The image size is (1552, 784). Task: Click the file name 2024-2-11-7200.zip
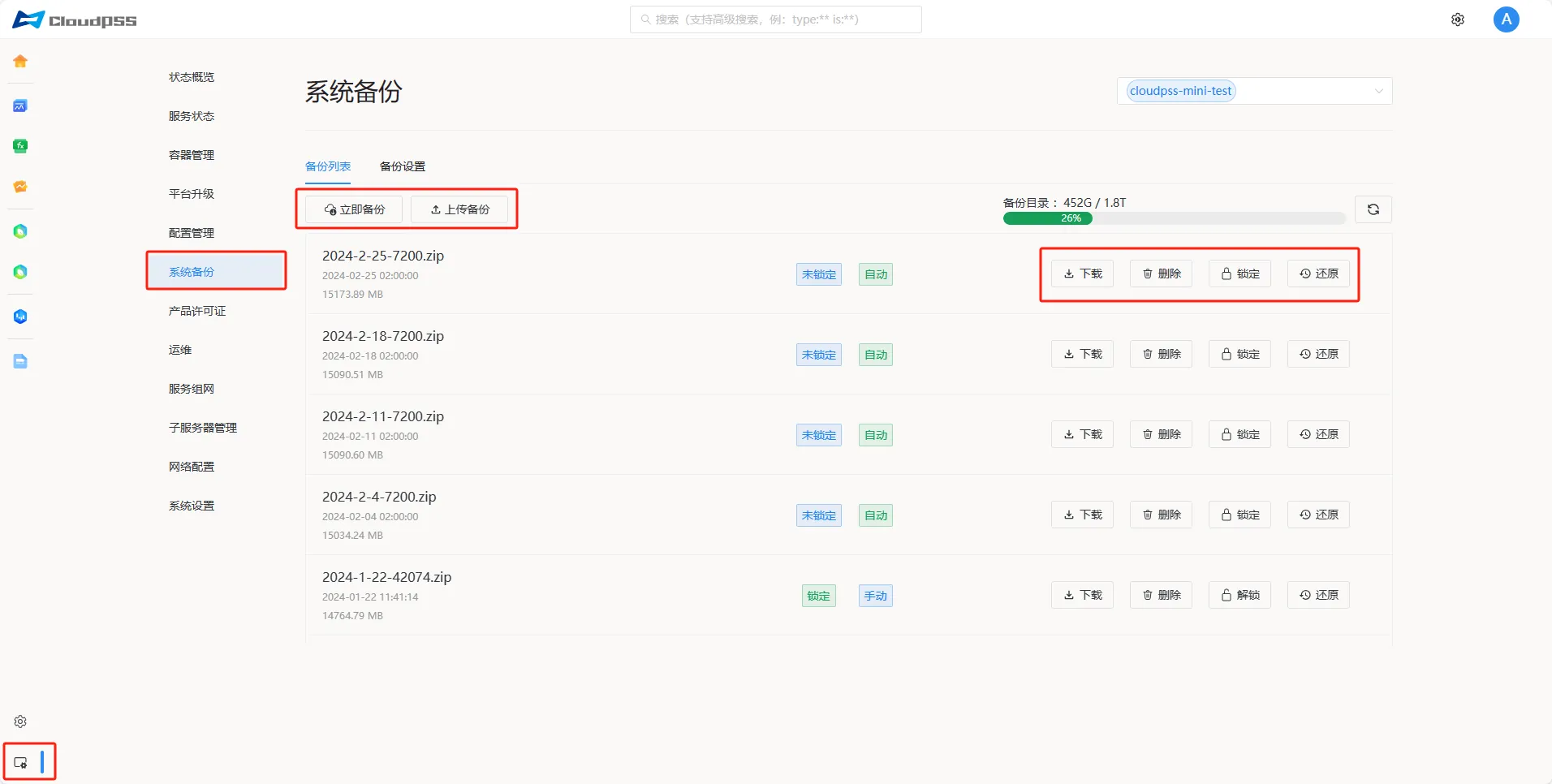[x=383, y=416]
